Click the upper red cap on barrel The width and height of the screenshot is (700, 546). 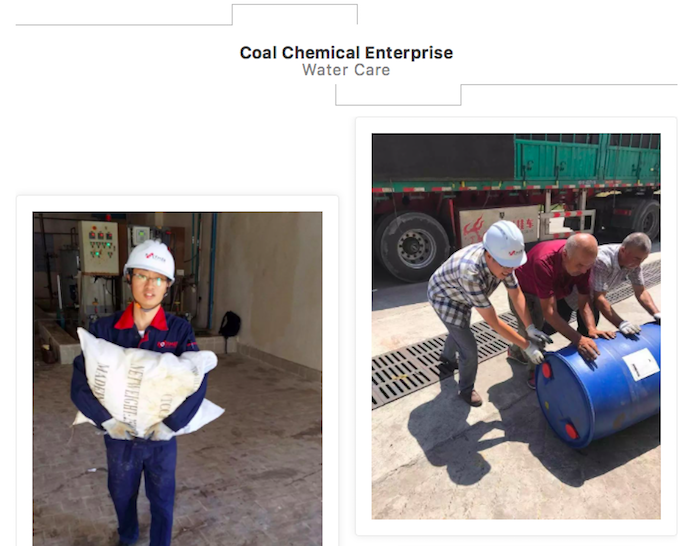tap(546, 370)
